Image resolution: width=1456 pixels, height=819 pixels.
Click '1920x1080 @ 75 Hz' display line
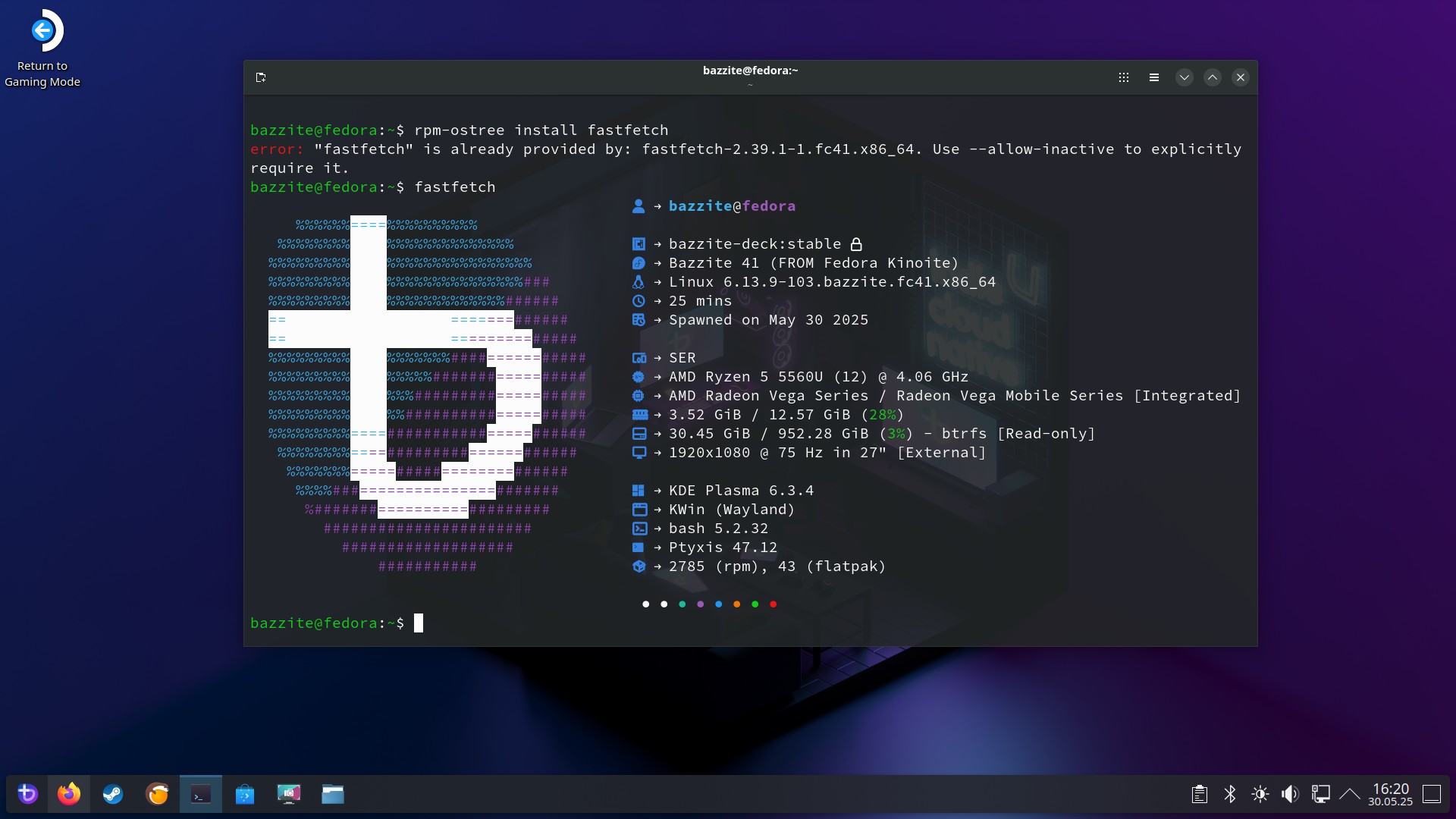point(827,453)
